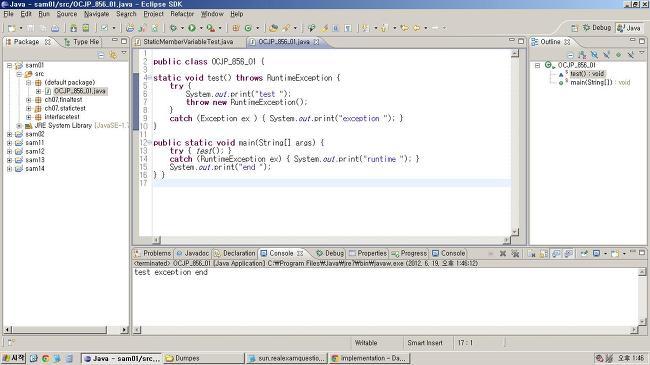Click the New file toolbar icon

[x=12, y=28]
